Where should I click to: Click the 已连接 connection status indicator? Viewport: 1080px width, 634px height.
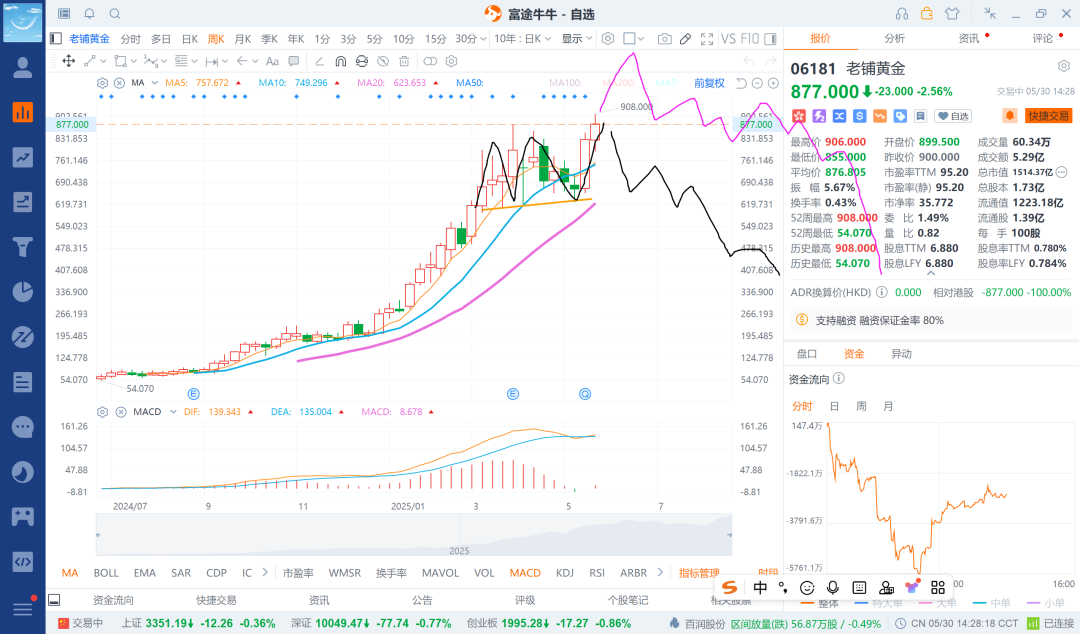[1050, 623]
